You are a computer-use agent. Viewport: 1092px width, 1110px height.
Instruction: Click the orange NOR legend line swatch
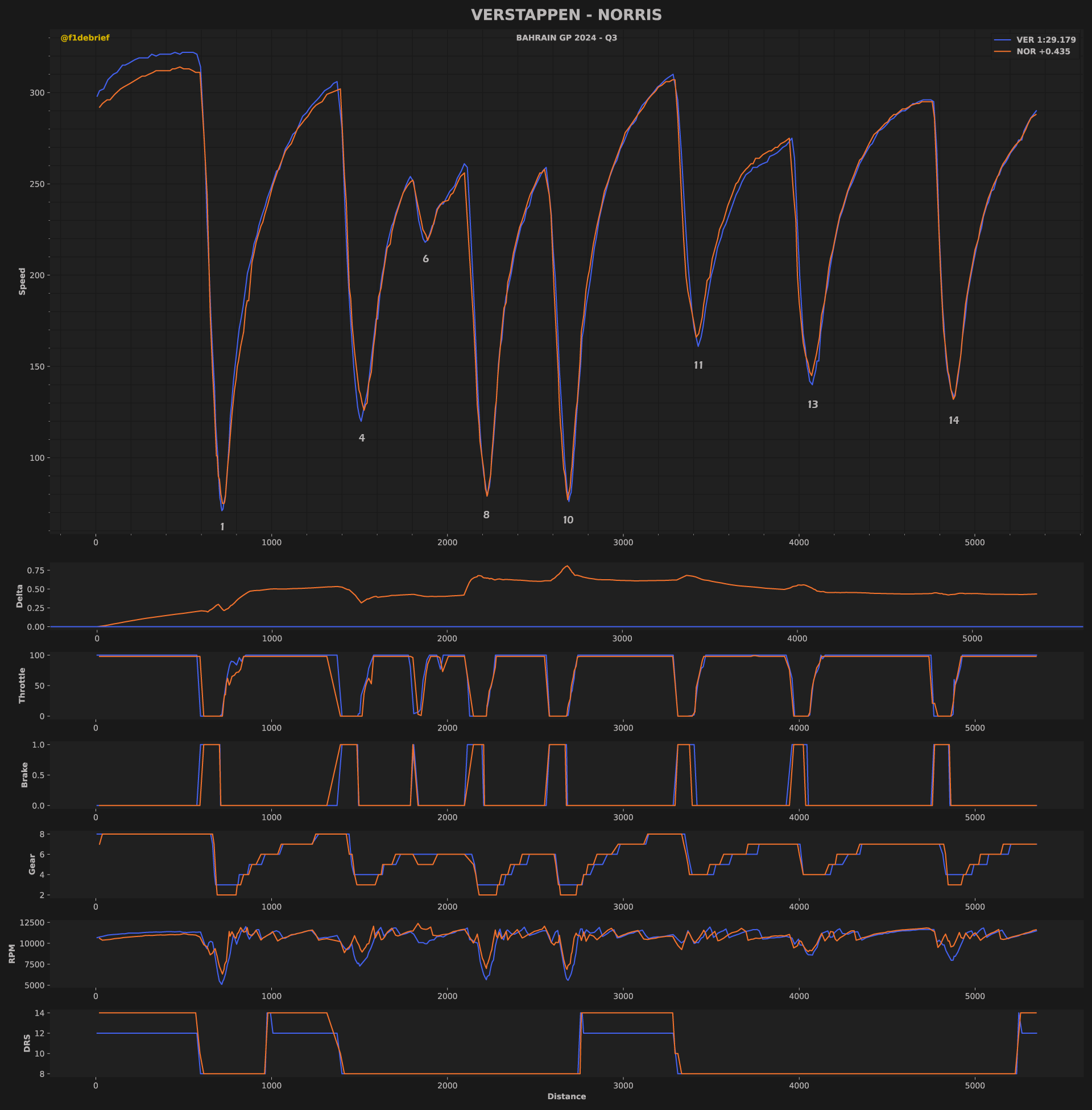[x=1002, y=52]
